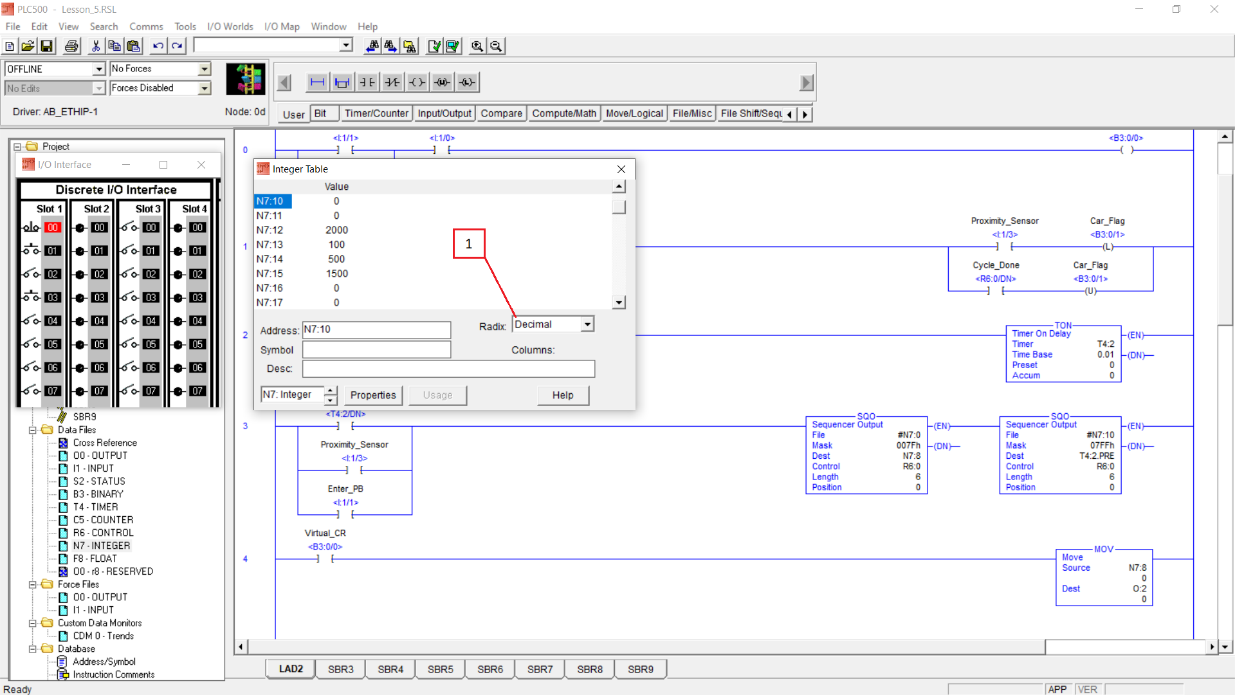This screenshot has width=1235, height=695.
Task: Click the Paste clipboard icon
Action: pyautogui.click(x=132, y=46)
